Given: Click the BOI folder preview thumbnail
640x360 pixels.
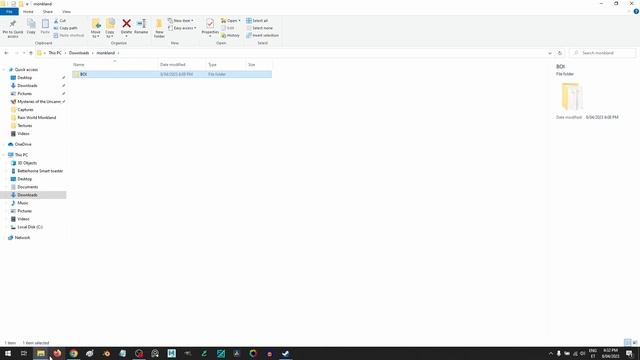Looking at the screenshot, I should (572, 97).
